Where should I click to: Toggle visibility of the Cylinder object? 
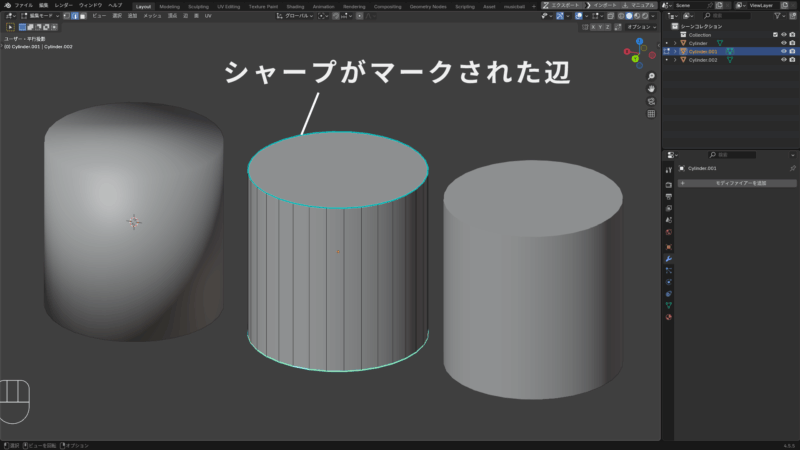(x=783, y=43)
